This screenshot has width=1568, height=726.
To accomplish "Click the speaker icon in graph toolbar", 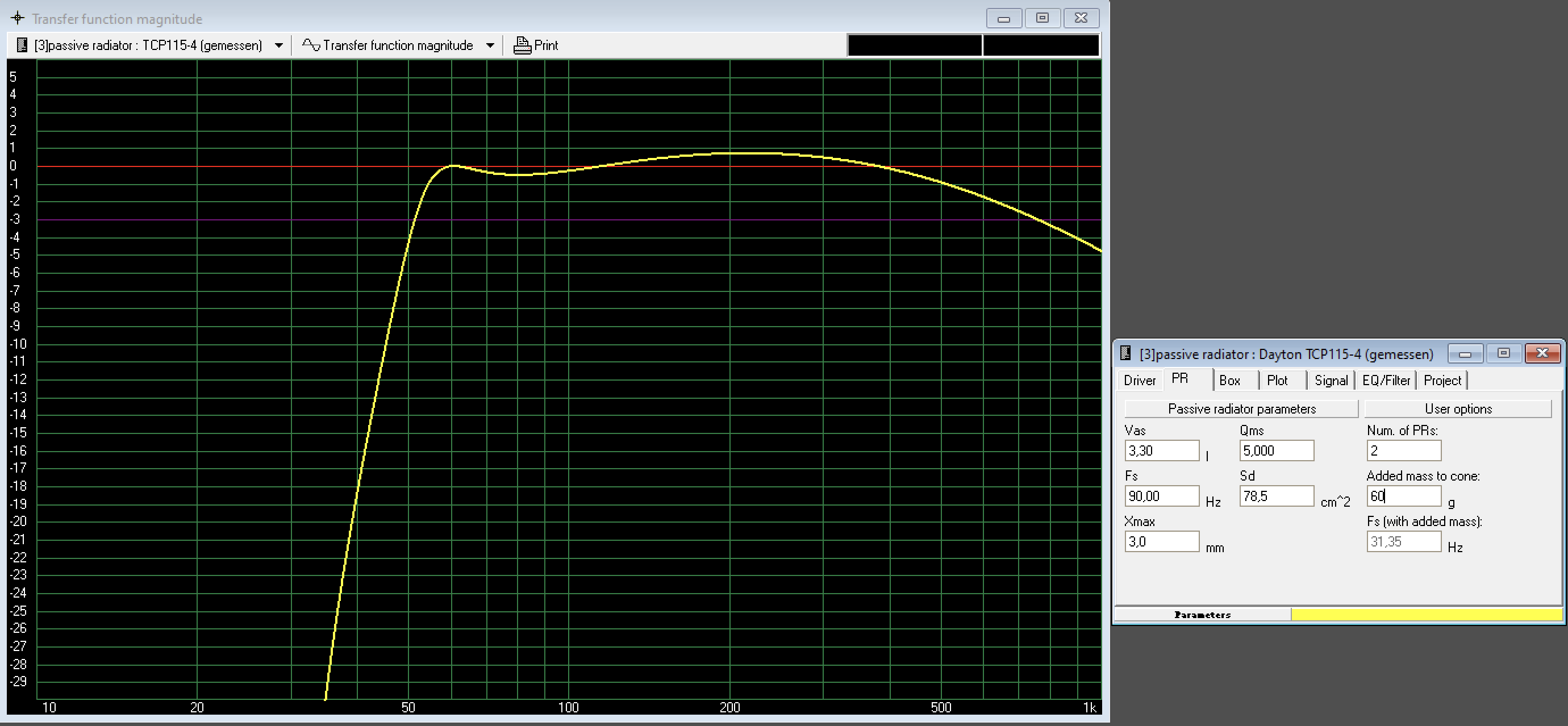I will tap(22, 45).
